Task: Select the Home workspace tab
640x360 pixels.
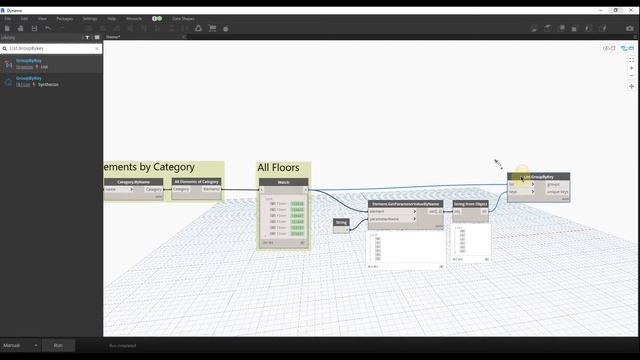Action: (x=113, y=37)
